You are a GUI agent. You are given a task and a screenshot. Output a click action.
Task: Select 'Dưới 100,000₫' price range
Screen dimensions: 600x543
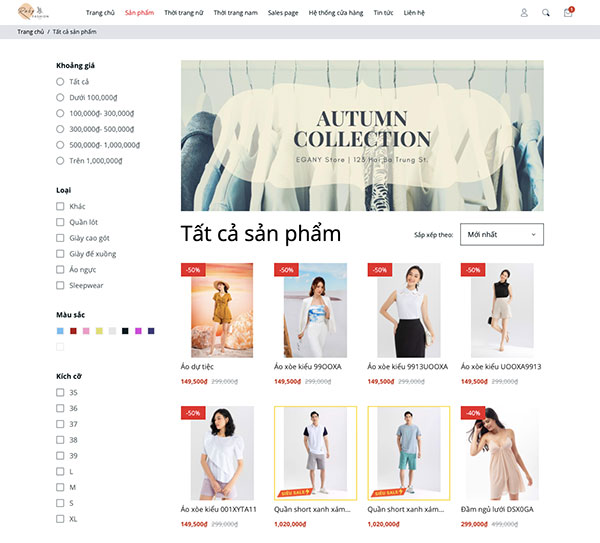60,98
